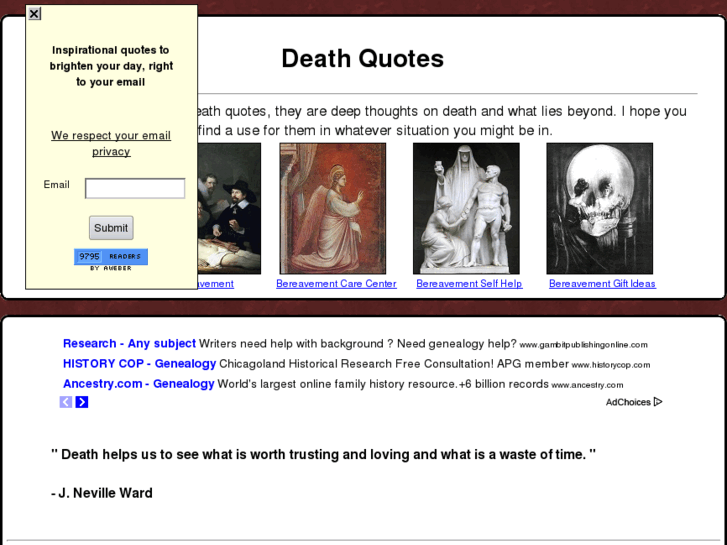The image size is (727, 545).
Task: Click the skull illusion image thumbnail
Action: pyautogui.click(x=599, y=208)
